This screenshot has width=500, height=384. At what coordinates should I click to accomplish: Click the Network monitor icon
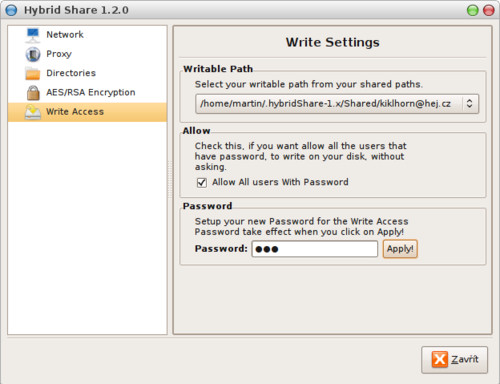[x=33, y=35]
